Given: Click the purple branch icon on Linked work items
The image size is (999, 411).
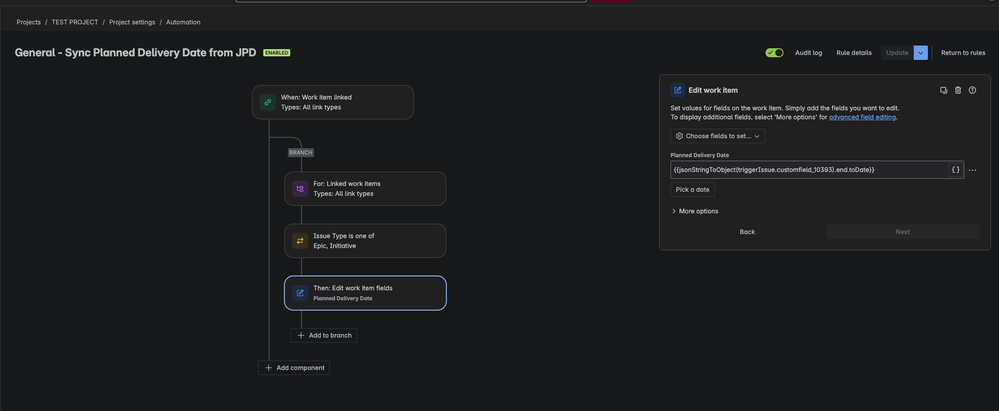Looking at the screenshot, I should [300, 189].
